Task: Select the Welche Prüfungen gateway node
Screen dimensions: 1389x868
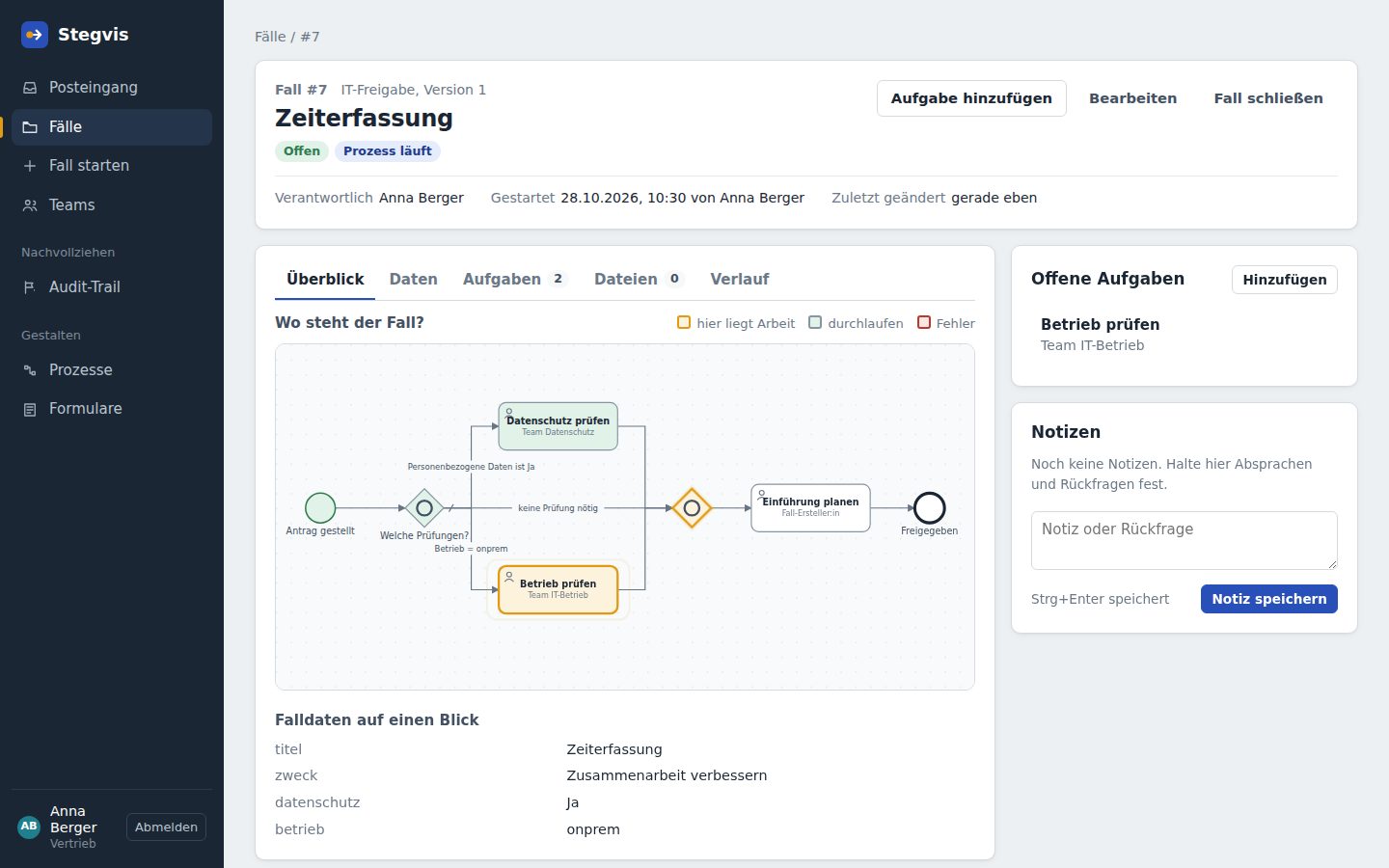Action: coord(424,507)
